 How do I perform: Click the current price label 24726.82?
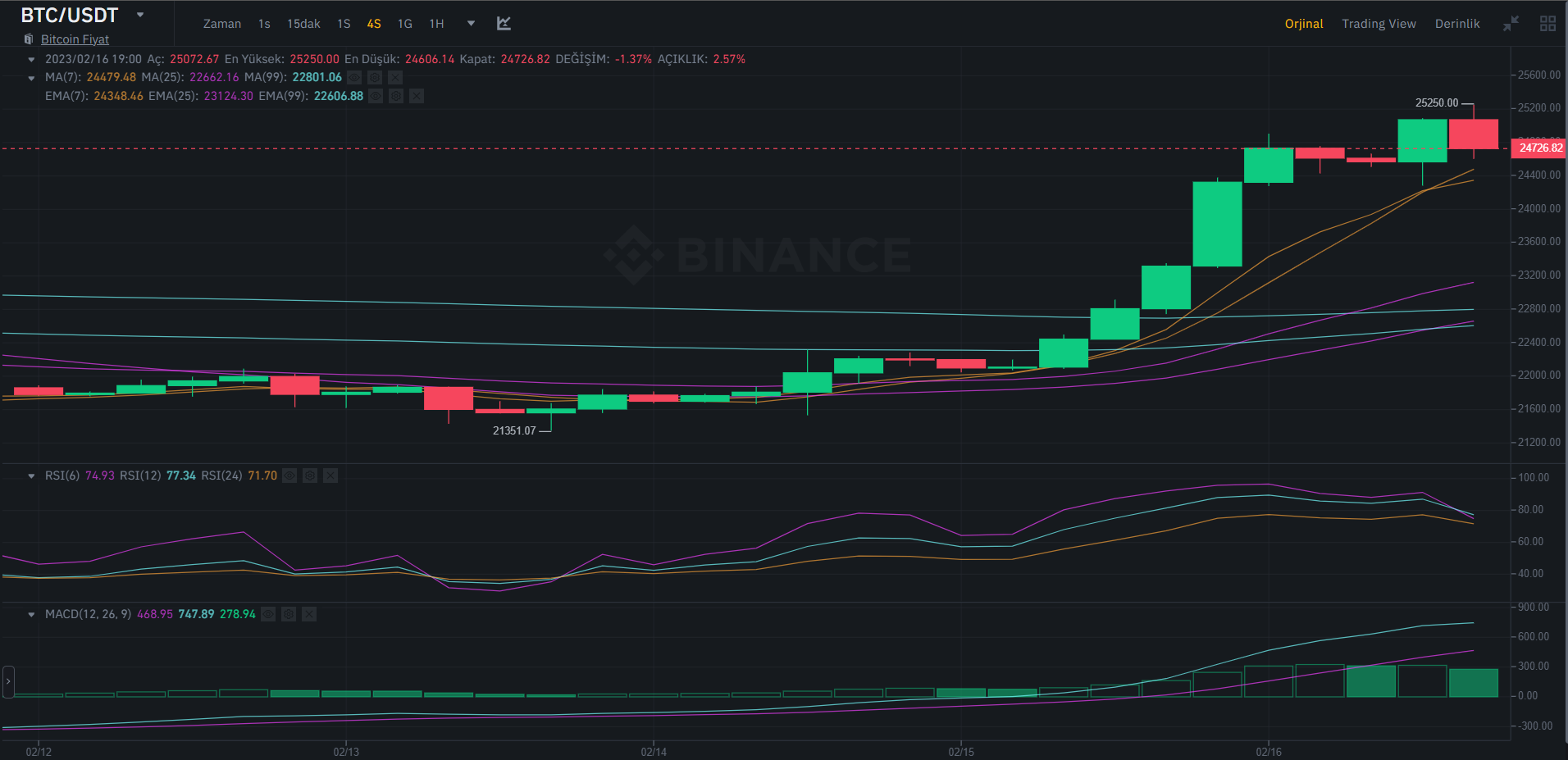point(1540,148)
